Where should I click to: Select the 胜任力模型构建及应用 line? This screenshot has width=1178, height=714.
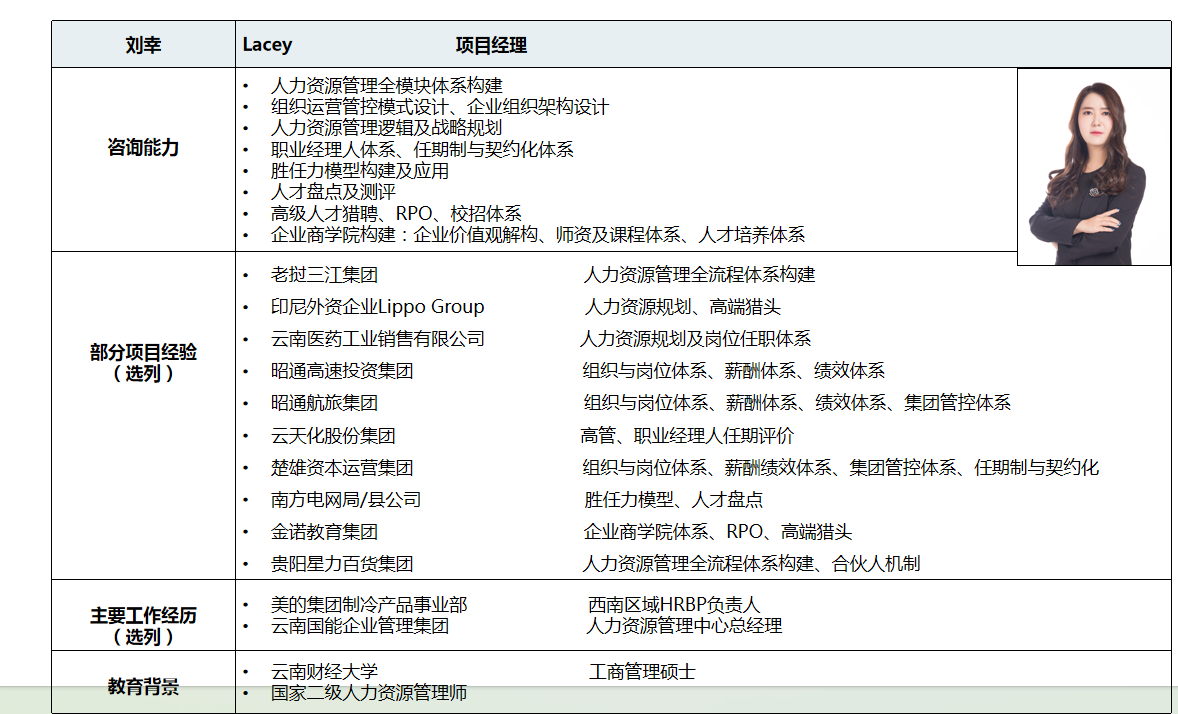pyautogui.click(x=359, y=171)
